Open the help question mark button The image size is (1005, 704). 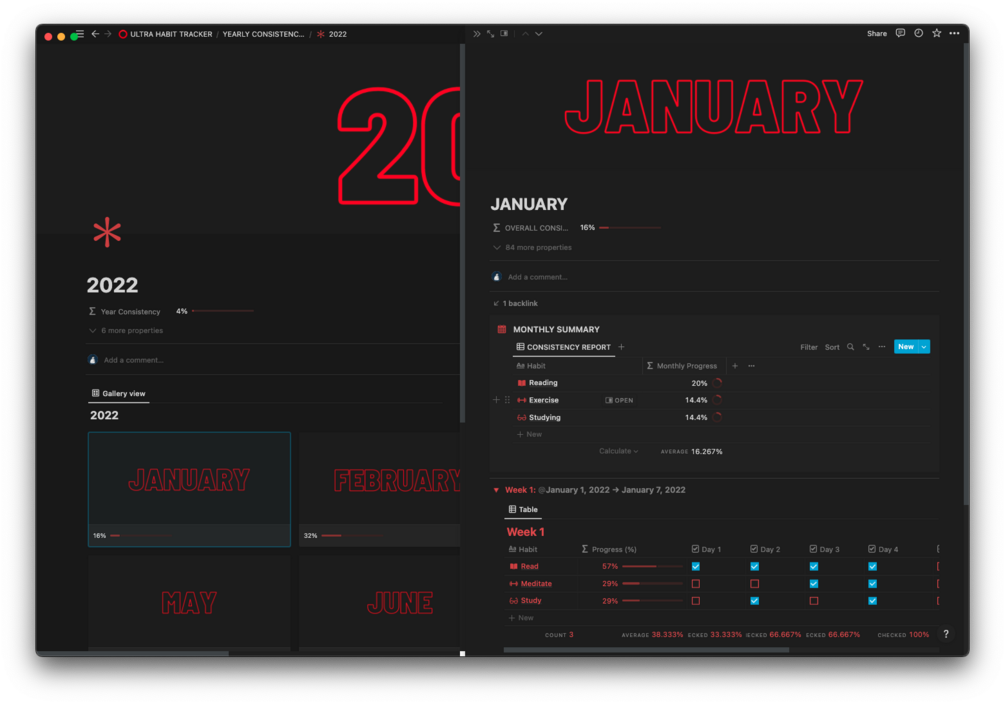click(946, 633)
